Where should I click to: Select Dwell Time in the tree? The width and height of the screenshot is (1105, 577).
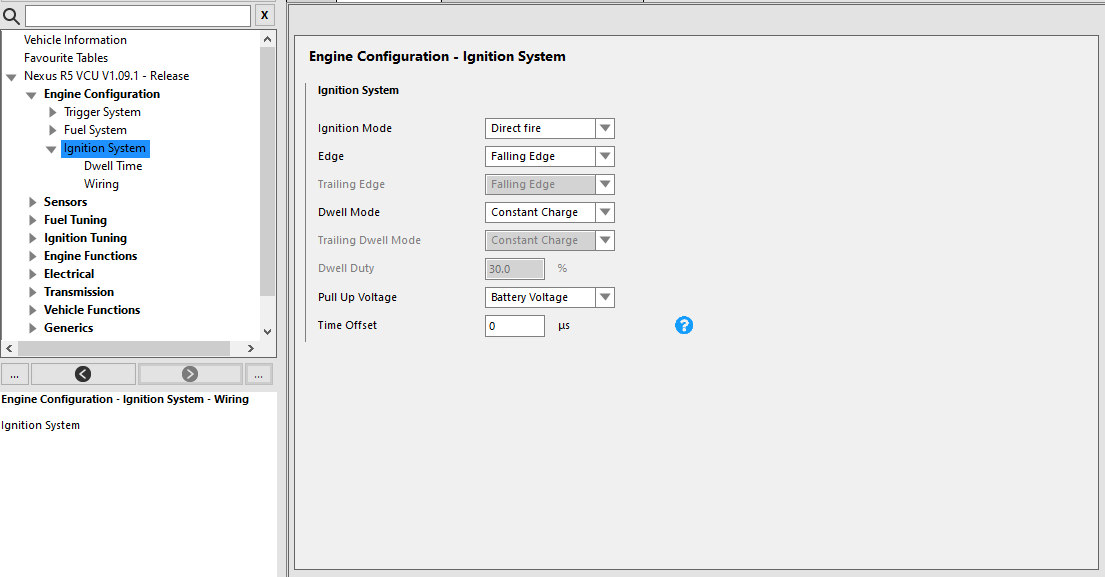113,166
